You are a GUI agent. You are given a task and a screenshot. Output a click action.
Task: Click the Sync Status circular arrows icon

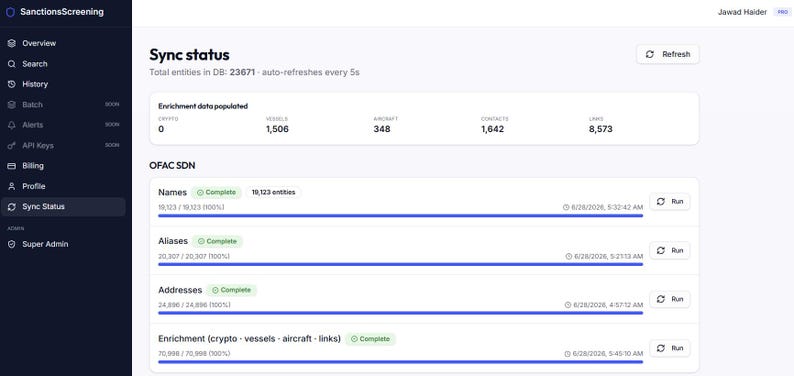coord(12,206)
